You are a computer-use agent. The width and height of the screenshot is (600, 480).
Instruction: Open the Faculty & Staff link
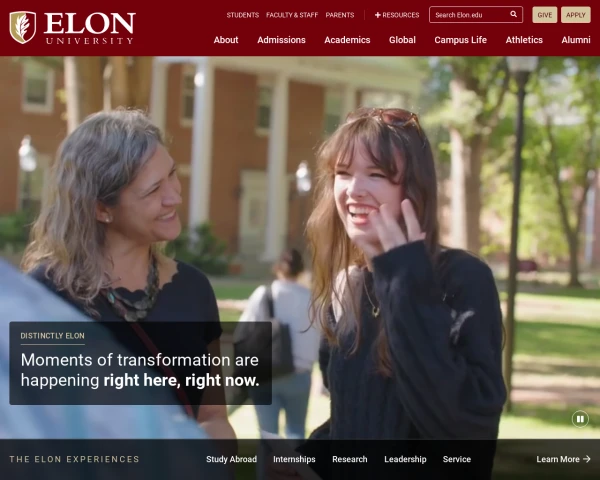coord(292,15)
